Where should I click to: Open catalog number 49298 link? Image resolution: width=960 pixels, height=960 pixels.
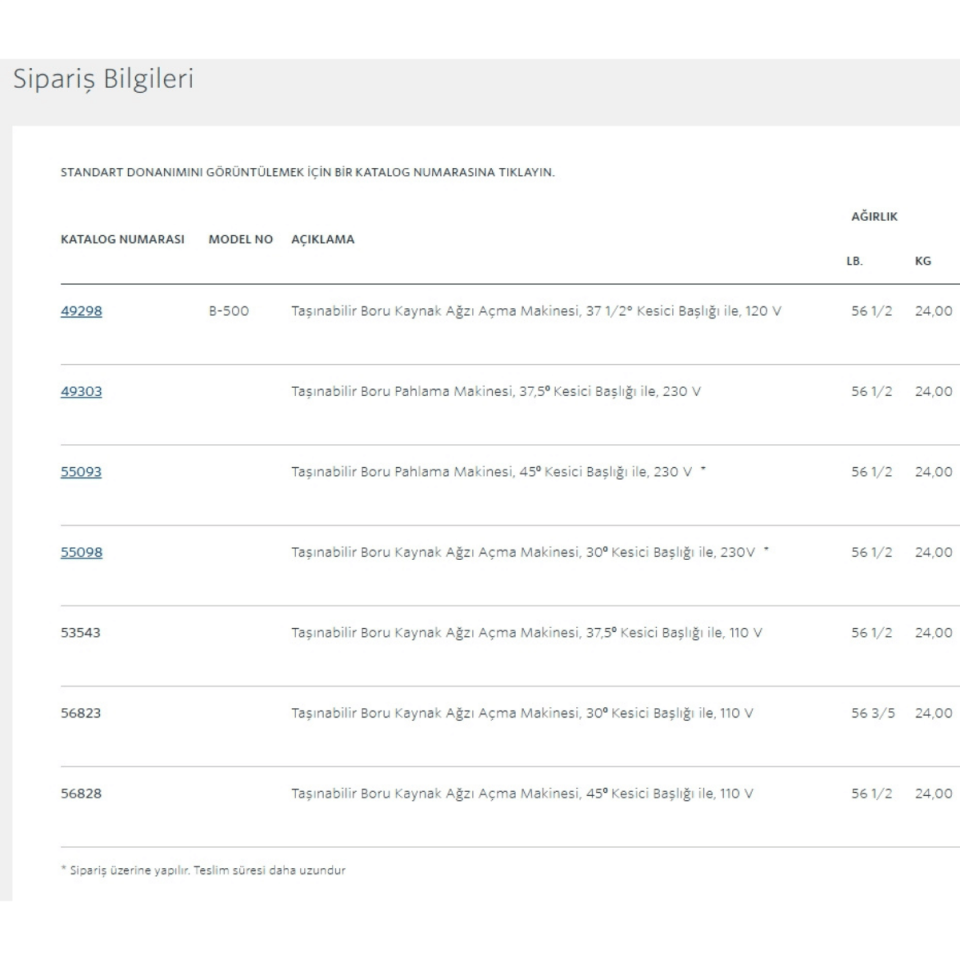pyautogui.click(x=81, y=311)
